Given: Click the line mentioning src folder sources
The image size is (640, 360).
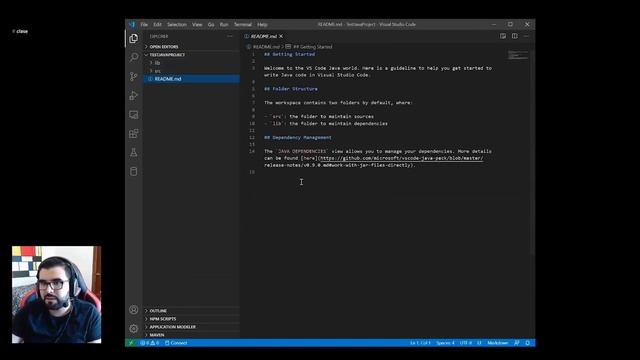Looking at the screenshot, I should [x=319, y=117].
